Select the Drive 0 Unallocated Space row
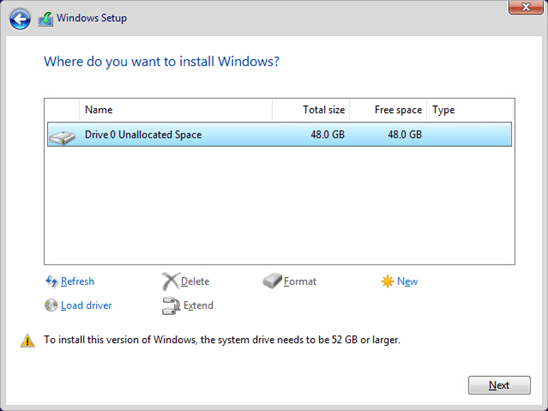 coord(279,135)
